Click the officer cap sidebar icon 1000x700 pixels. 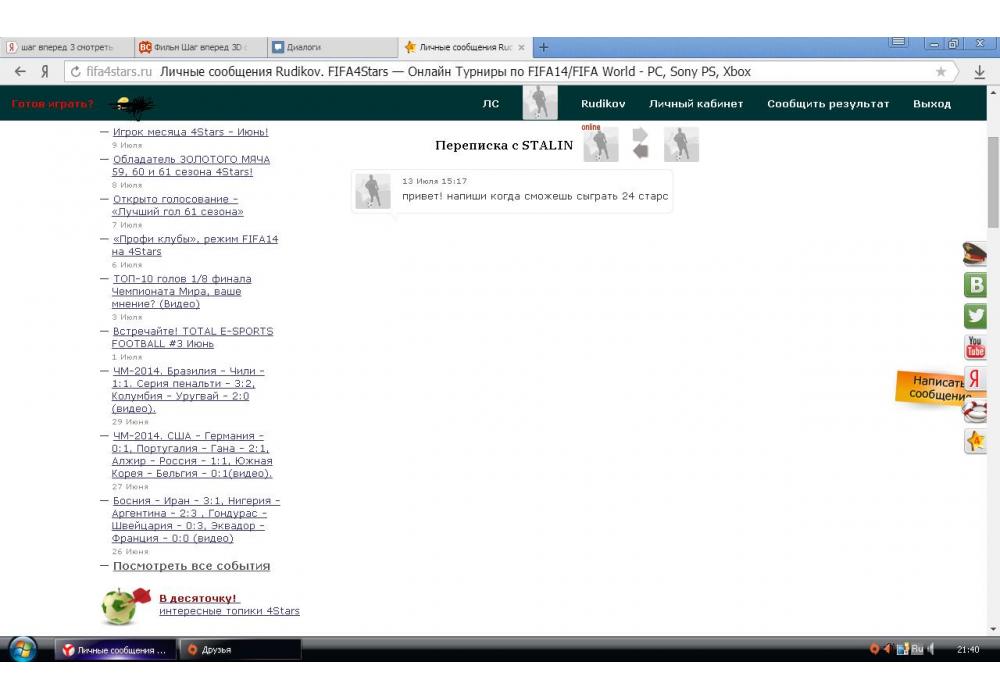(975, 254)
